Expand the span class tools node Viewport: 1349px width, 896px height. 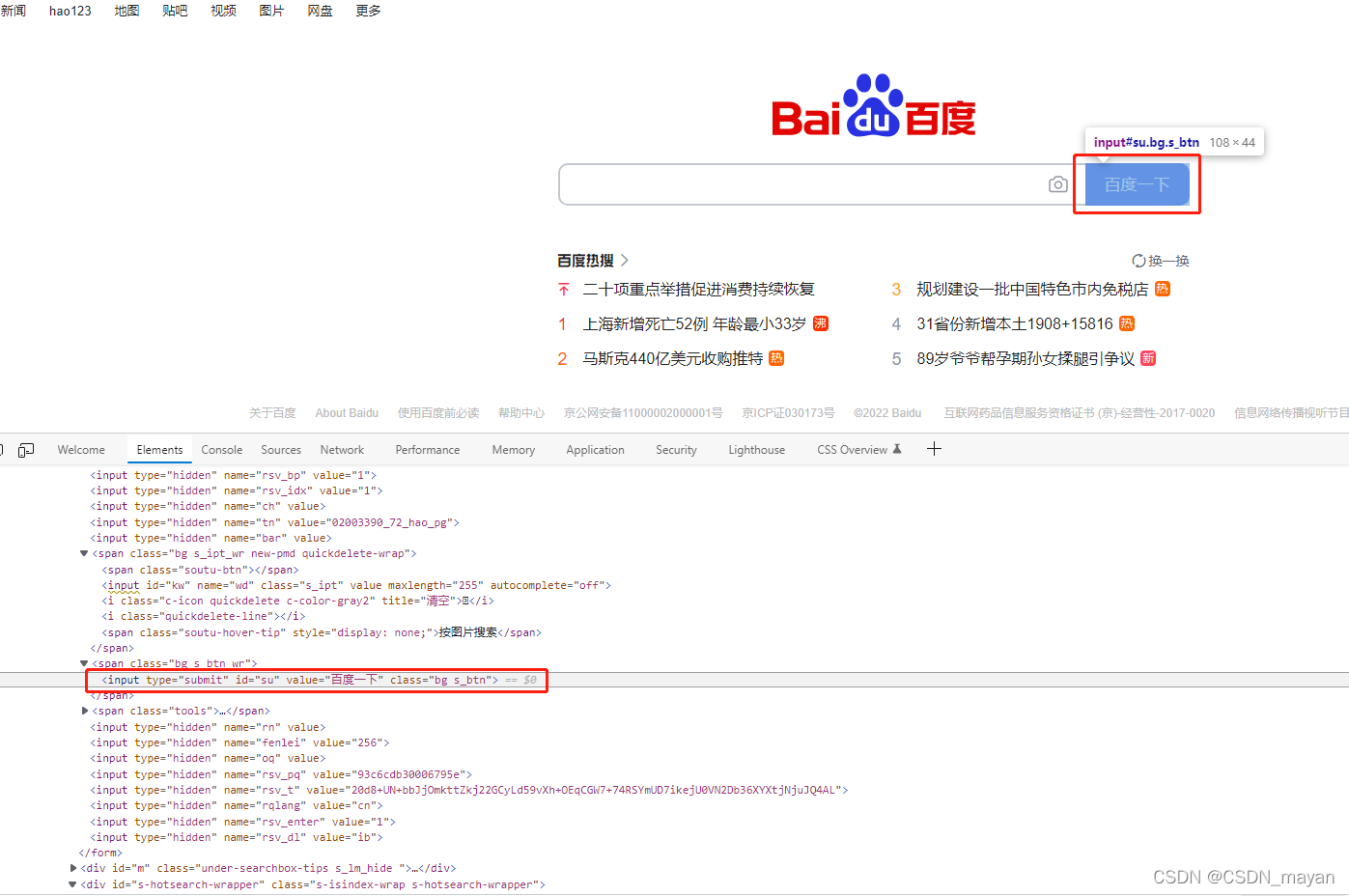85,712
